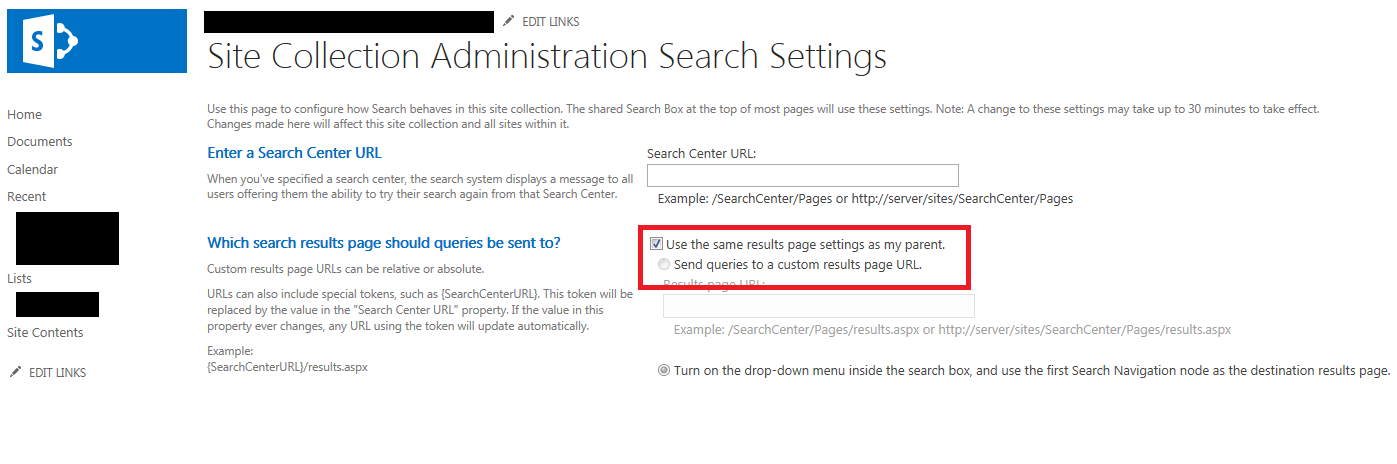This screenshot has width=1397, height=464.
Task: Open Lists from the left navigation
Action: [x=19, y=279]
